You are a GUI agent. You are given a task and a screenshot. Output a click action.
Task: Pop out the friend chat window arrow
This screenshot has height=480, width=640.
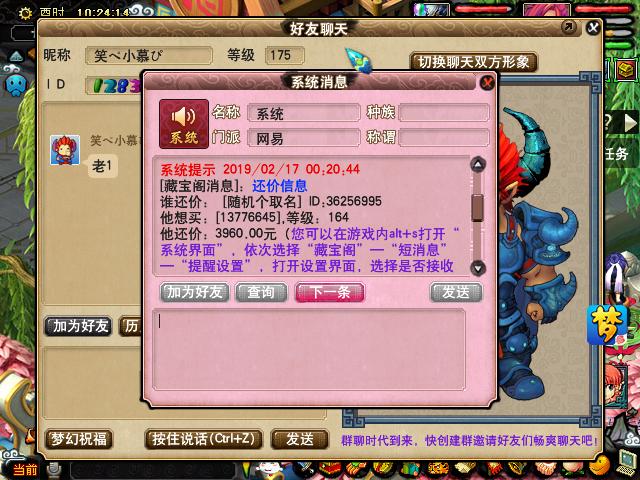coord(569,27)
